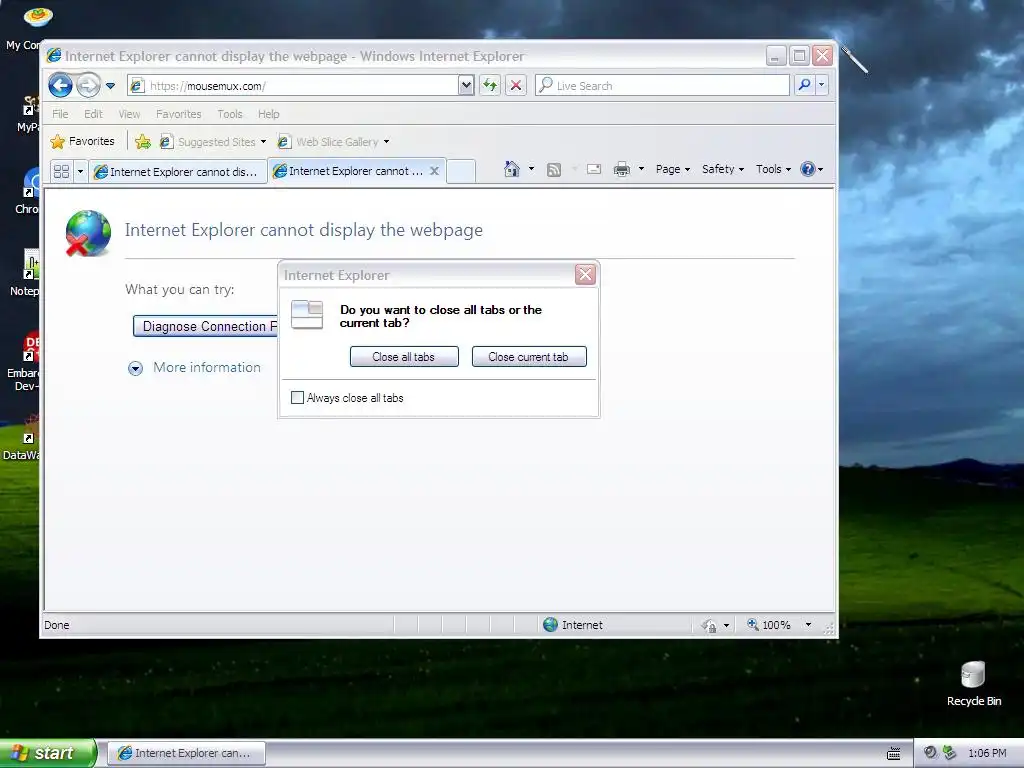
Task: Click the protected mode lock icon in status bar
Action: click(x=709, y=626)
